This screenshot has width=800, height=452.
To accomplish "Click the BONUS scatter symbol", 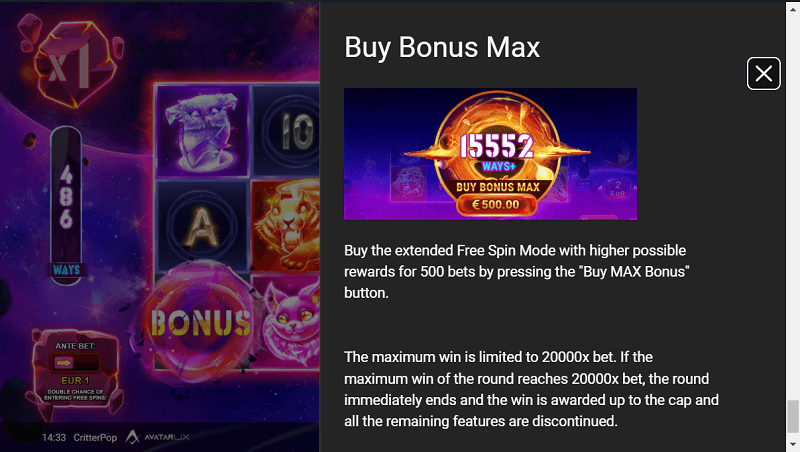I will point(200,322).
